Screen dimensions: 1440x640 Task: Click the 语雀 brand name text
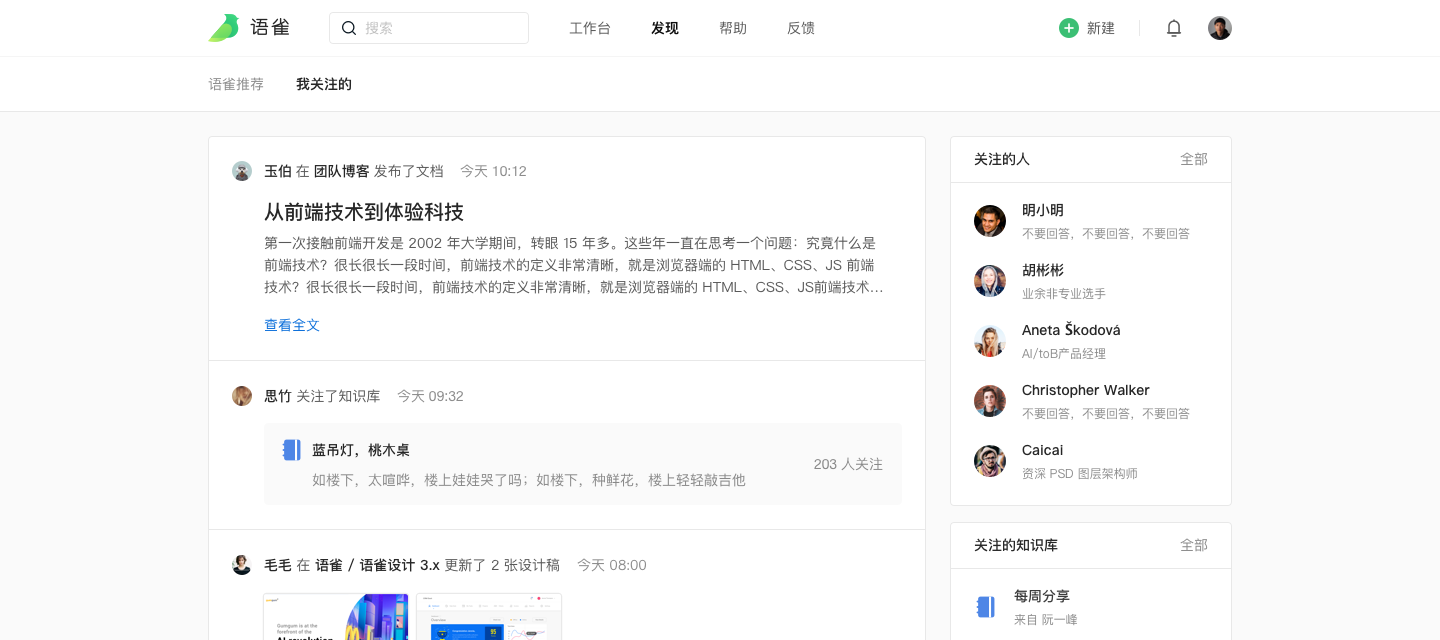(x=270, y=28)
